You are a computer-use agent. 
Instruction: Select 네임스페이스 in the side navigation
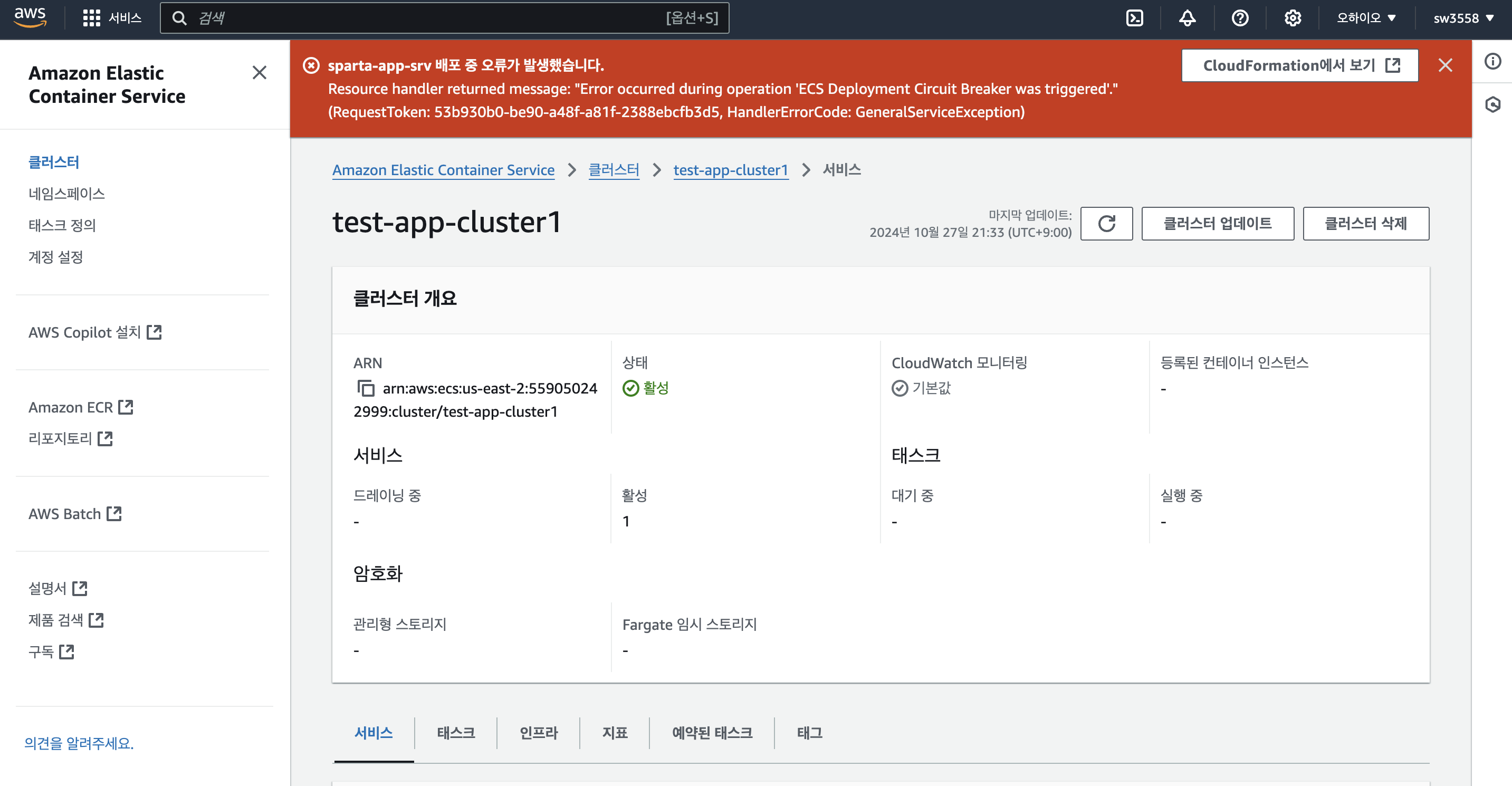coord(67,194)
